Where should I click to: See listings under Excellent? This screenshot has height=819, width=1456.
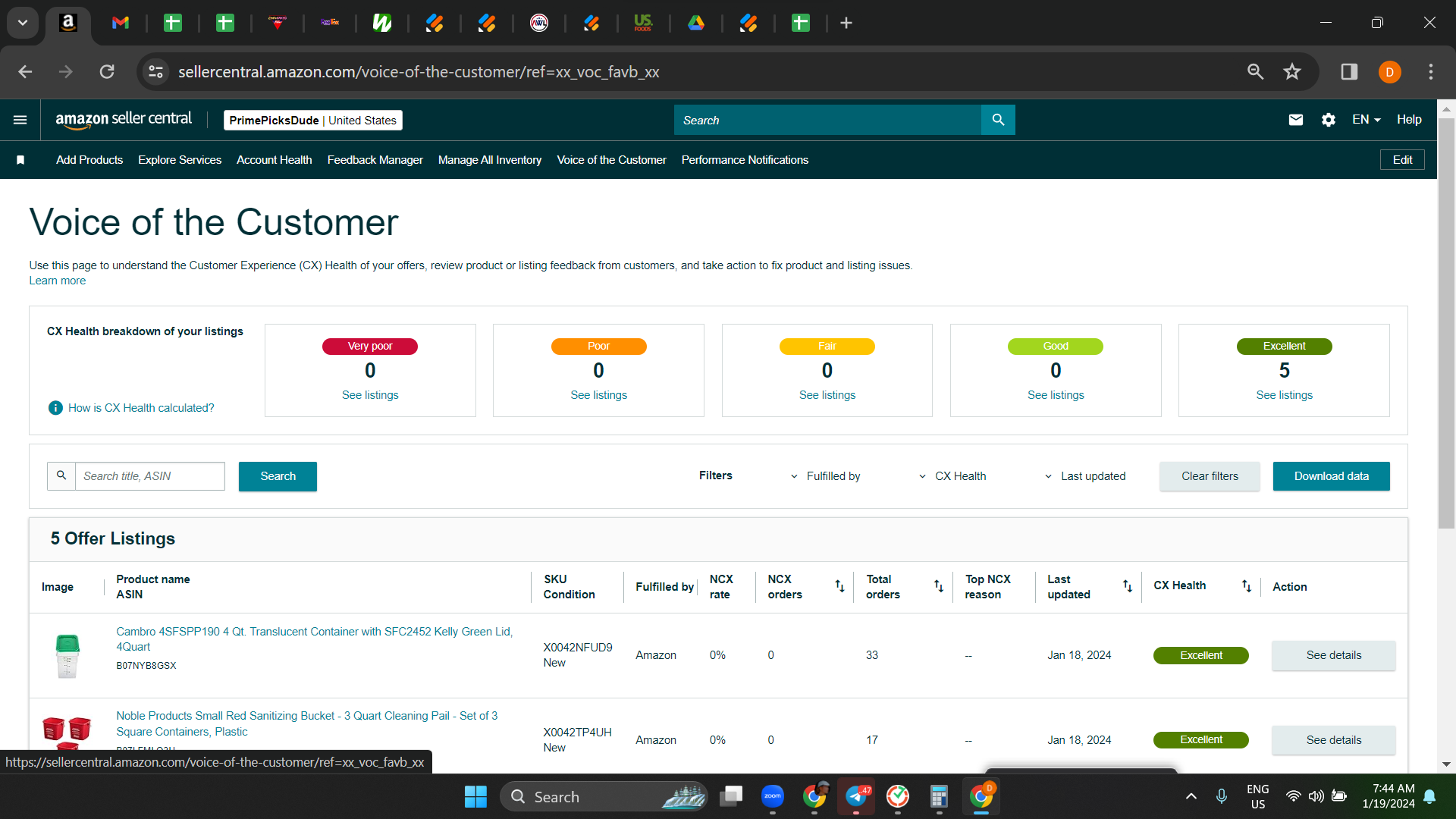pyautogui.click(x=1284, y=395)
